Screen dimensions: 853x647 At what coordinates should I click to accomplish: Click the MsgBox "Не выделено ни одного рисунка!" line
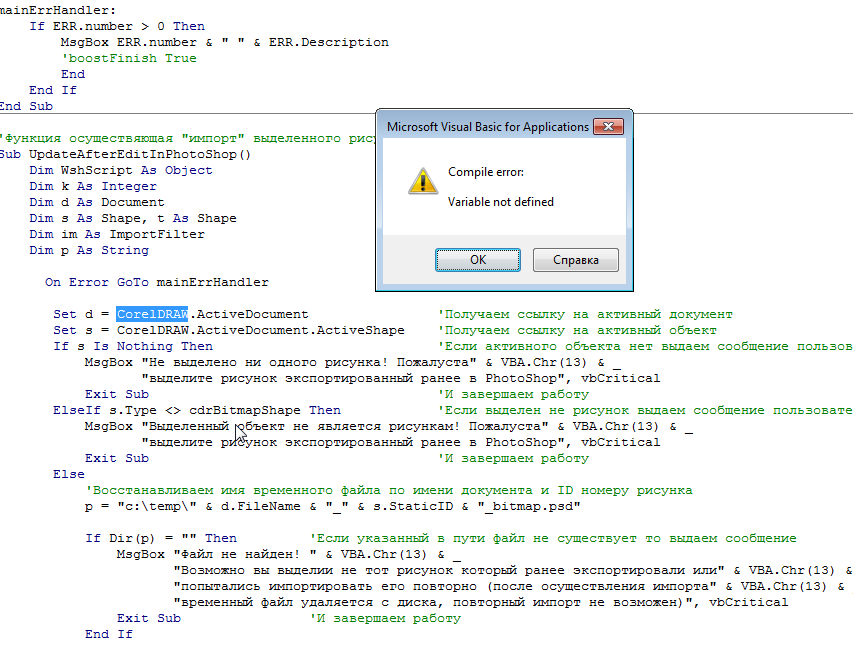(353, 362)
